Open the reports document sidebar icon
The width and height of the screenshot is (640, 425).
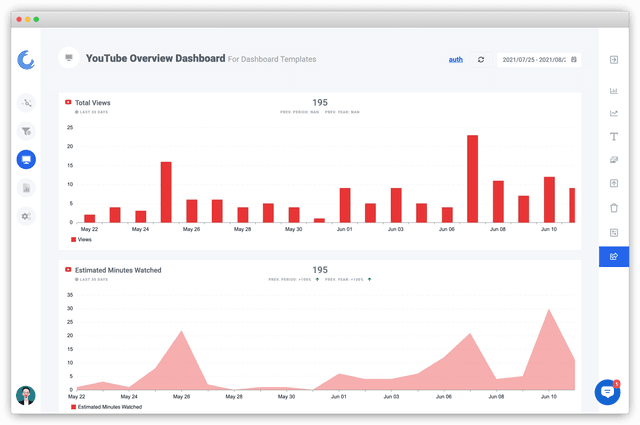click(x=26, y=188)
